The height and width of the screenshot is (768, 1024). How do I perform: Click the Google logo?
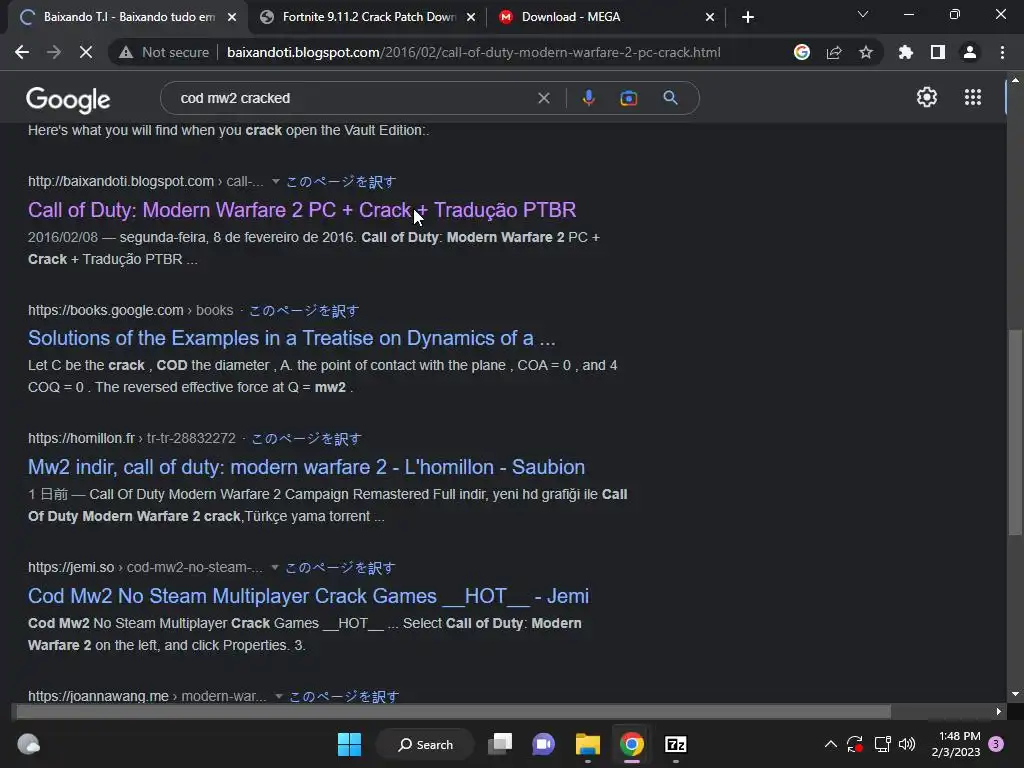click(x=68, y=99)
